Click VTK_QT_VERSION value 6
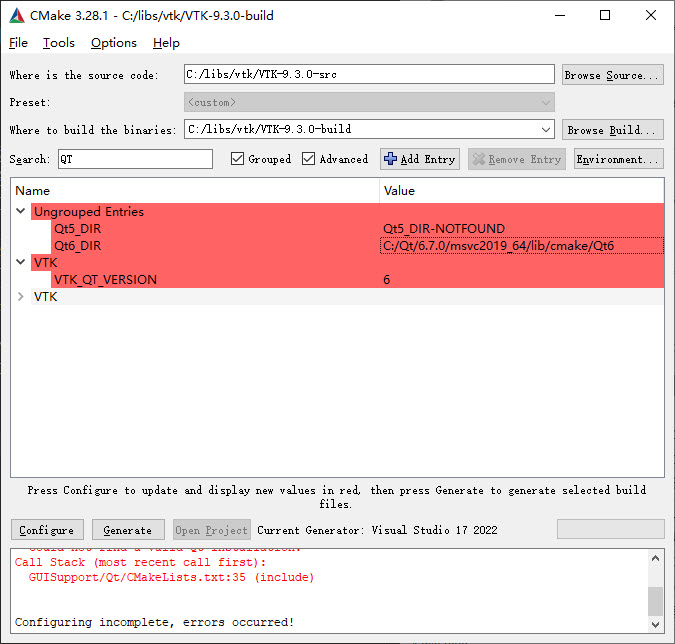Viewport: 675px width, 644px height. click(x=387, y=280)
